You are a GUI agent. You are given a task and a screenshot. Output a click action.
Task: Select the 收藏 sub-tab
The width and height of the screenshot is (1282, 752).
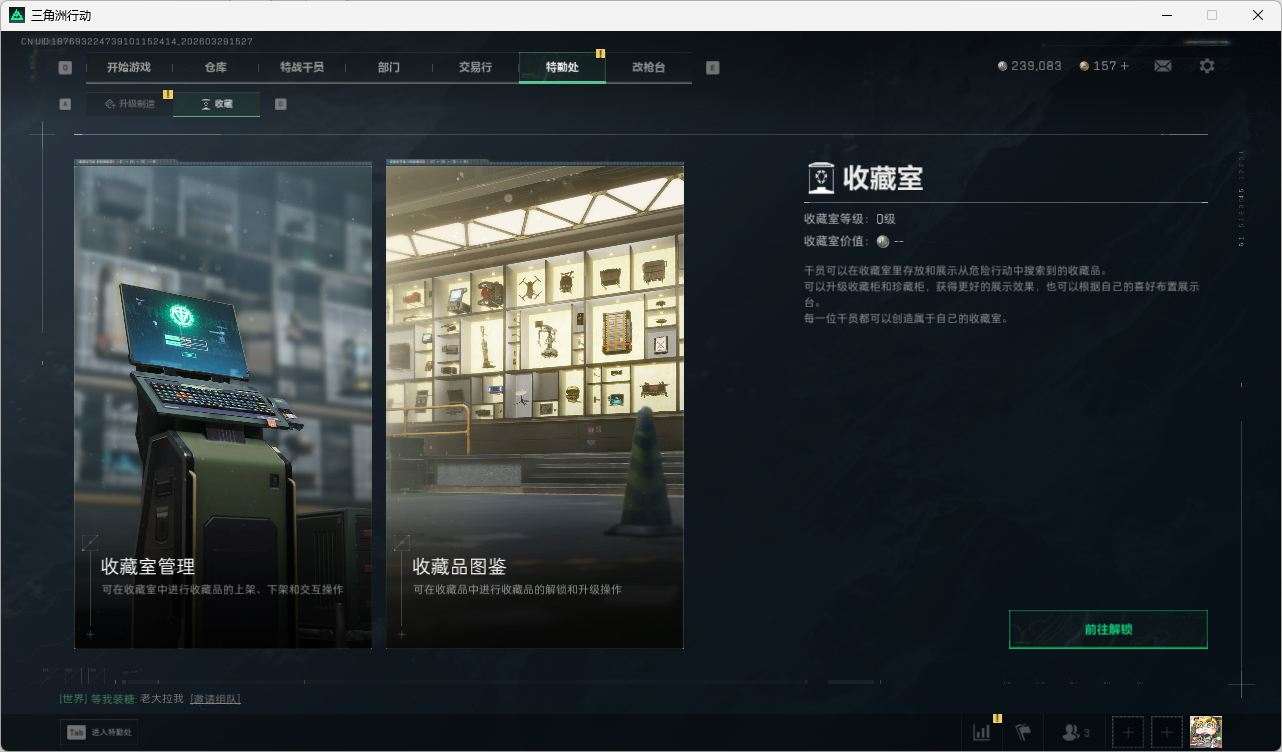click(216, 103)
